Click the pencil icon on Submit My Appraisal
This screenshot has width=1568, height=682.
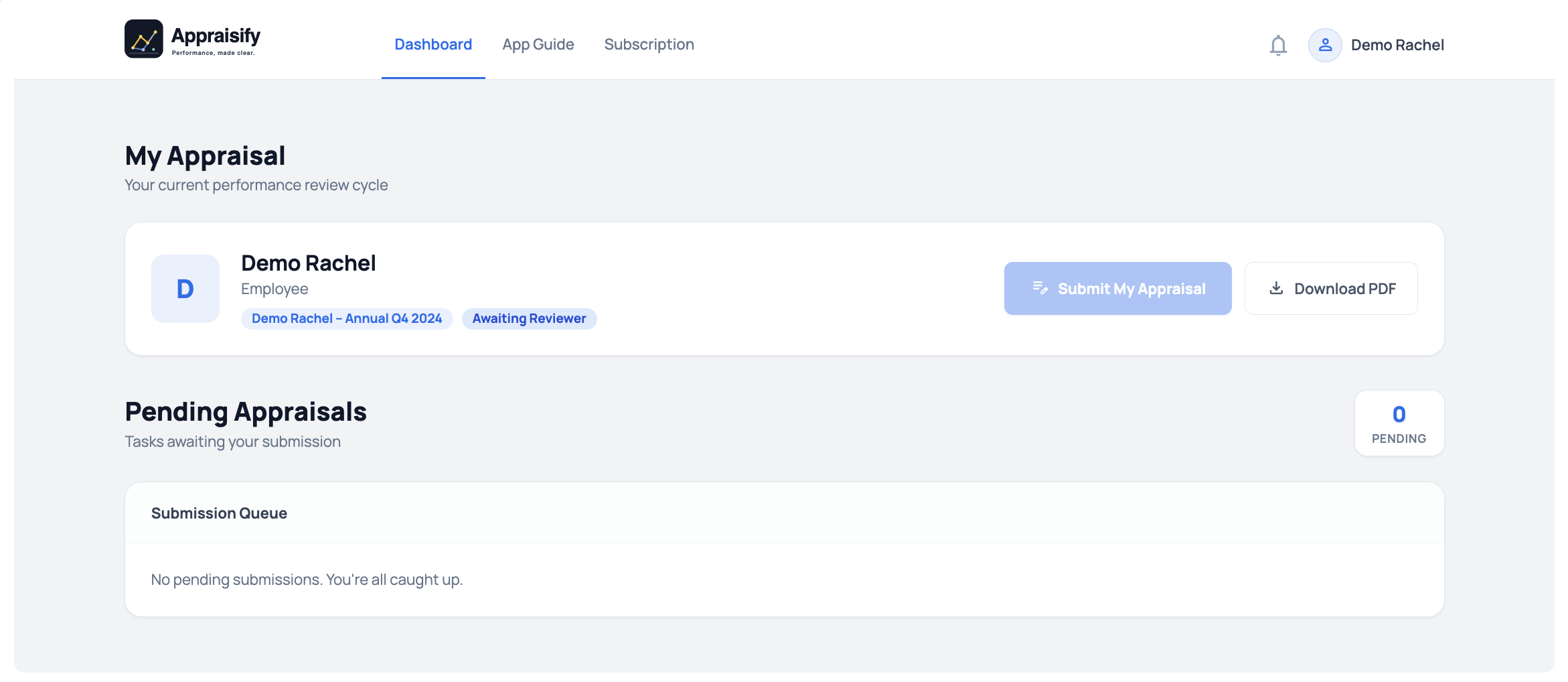tap(1040, 288)
